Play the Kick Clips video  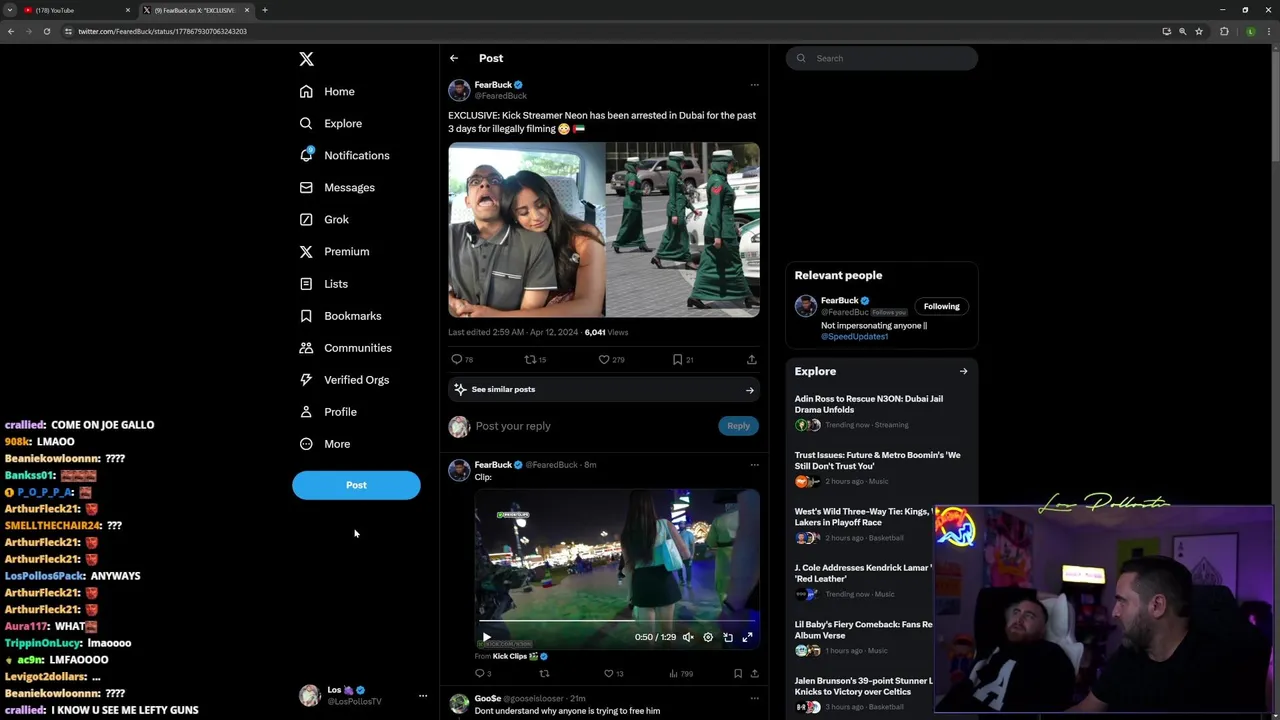tap(486, 637)
